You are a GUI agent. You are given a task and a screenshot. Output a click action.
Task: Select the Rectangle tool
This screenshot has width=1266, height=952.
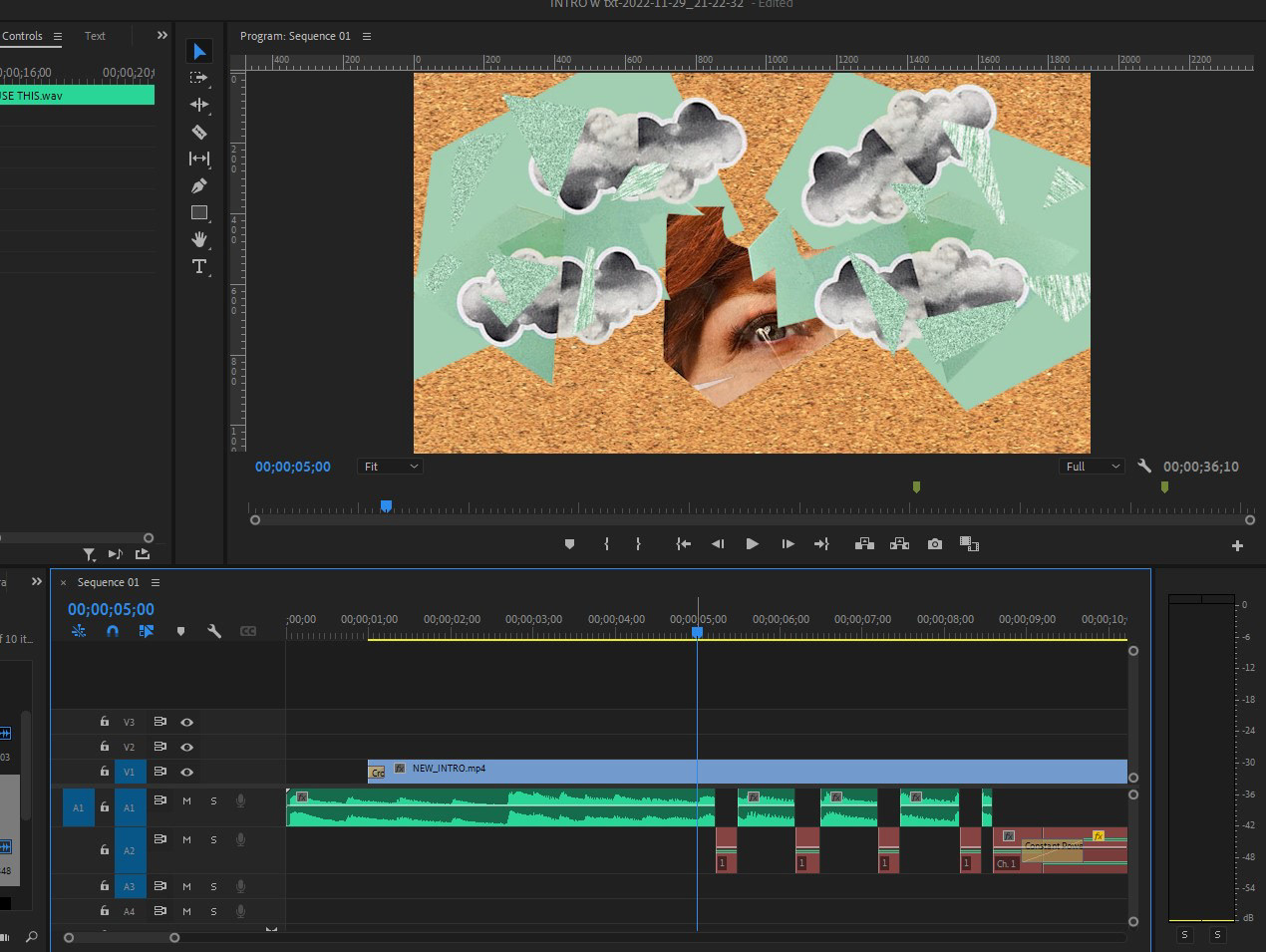pos(199,212)
